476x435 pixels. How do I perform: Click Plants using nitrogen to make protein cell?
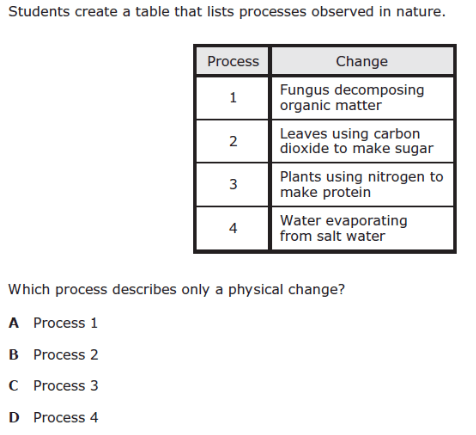click(362, 184)
